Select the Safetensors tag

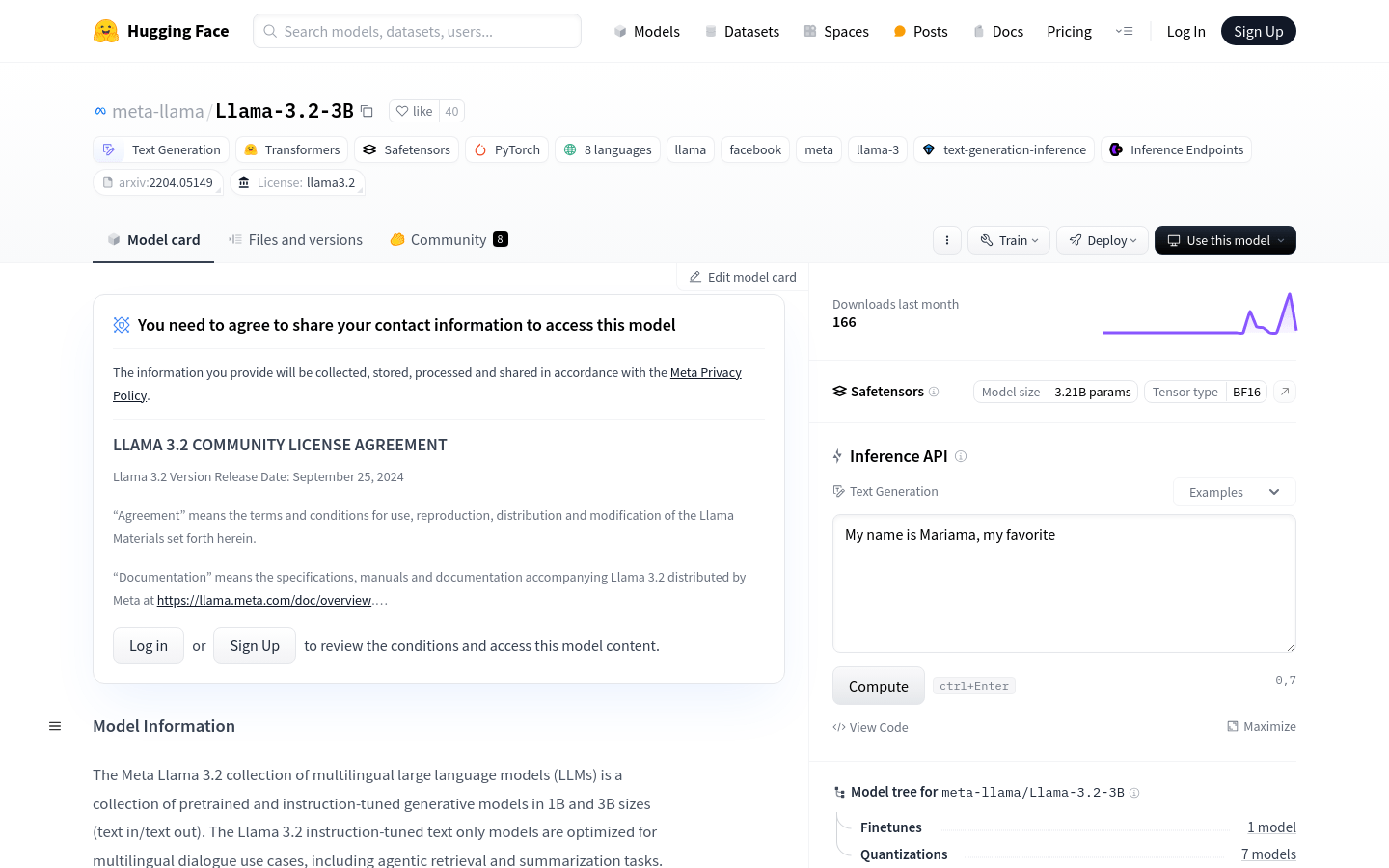[x=406, y=149]
